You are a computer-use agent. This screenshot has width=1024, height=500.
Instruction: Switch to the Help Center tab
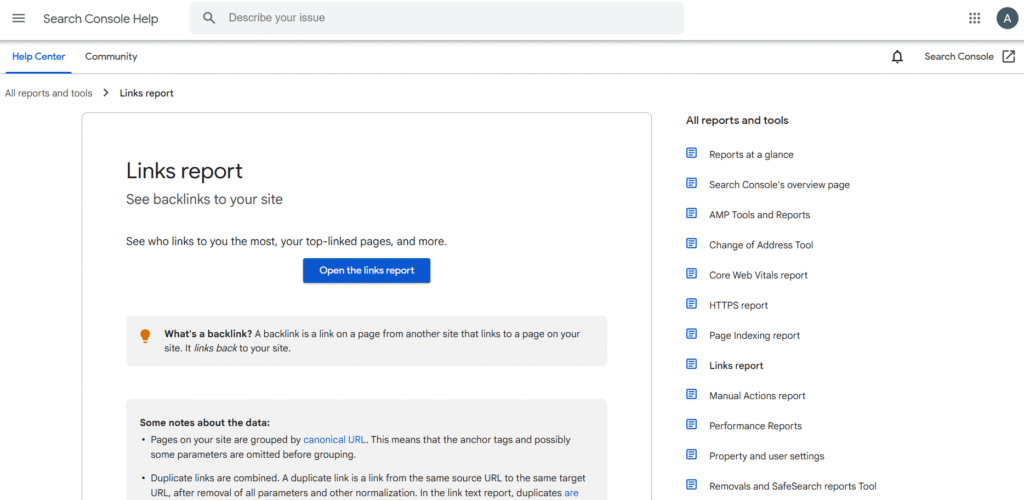click(39, 57)
